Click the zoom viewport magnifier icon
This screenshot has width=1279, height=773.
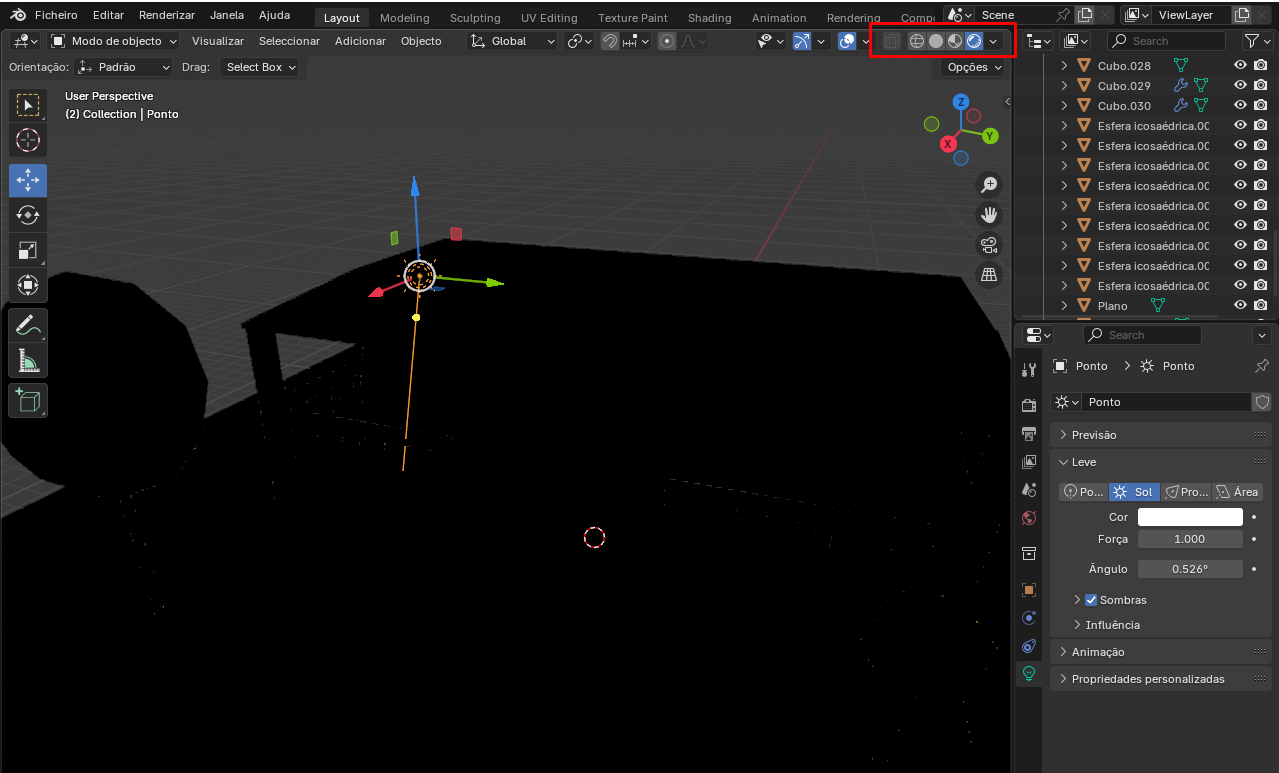pos(989,185)
